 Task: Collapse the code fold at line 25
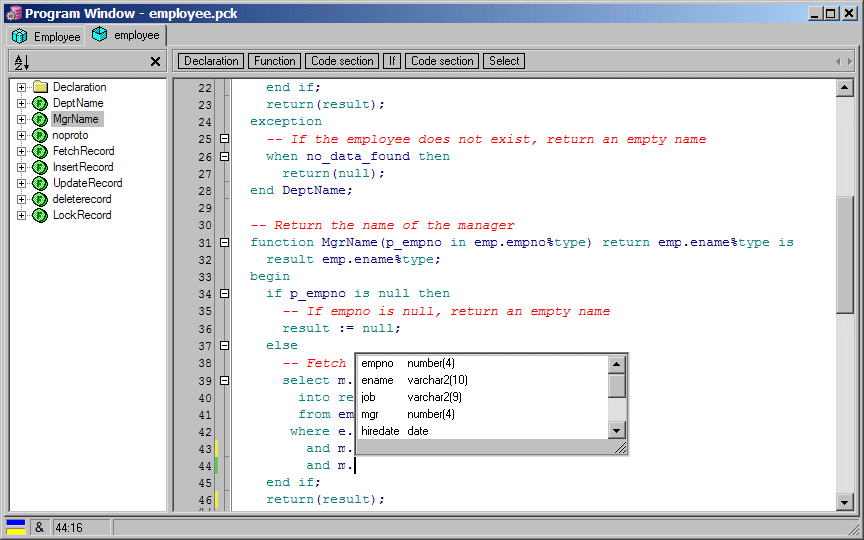click(x=224, y=139)
